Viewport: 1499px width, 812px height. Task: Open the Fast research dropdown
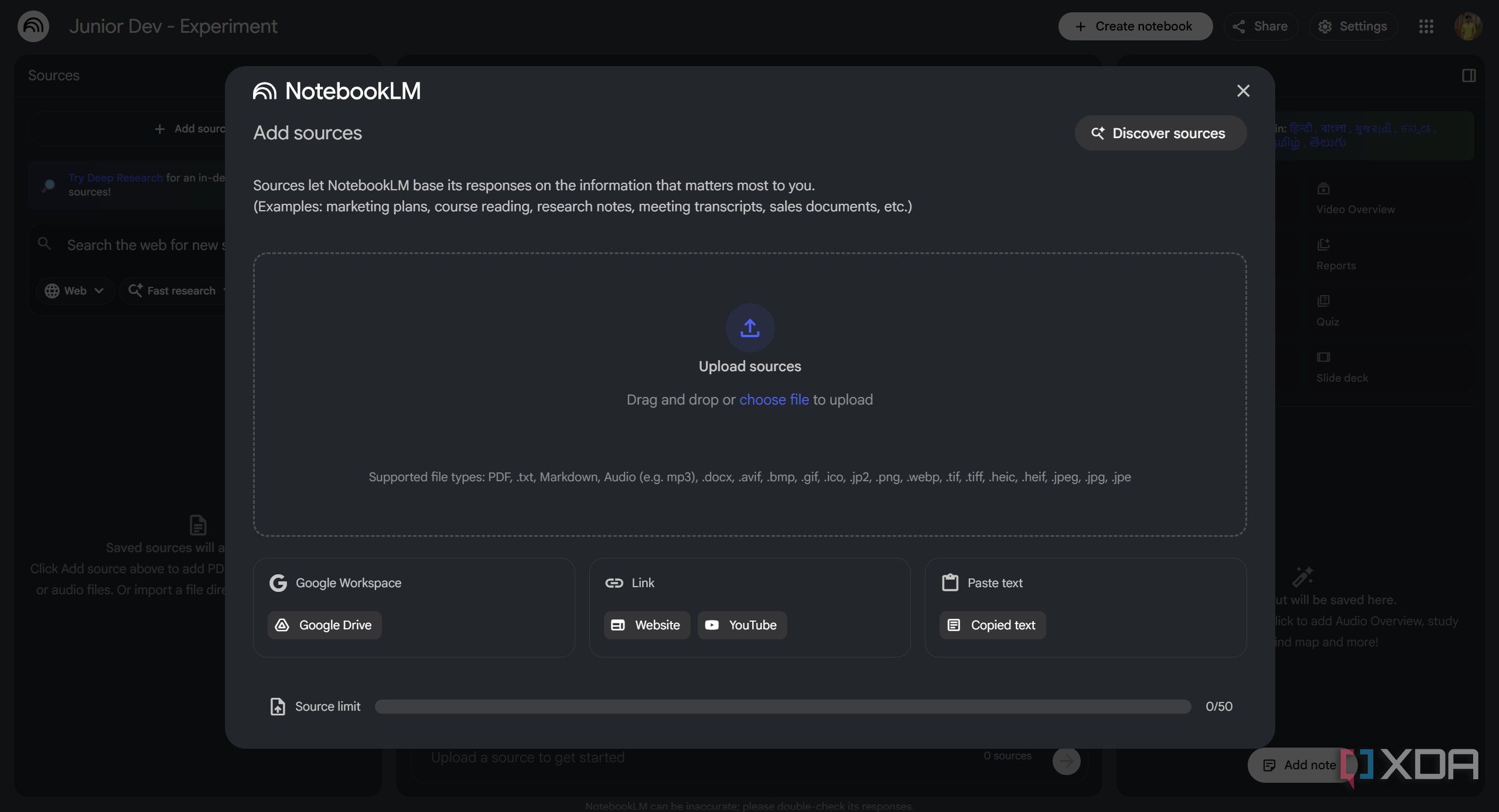(x=174, y=291)
